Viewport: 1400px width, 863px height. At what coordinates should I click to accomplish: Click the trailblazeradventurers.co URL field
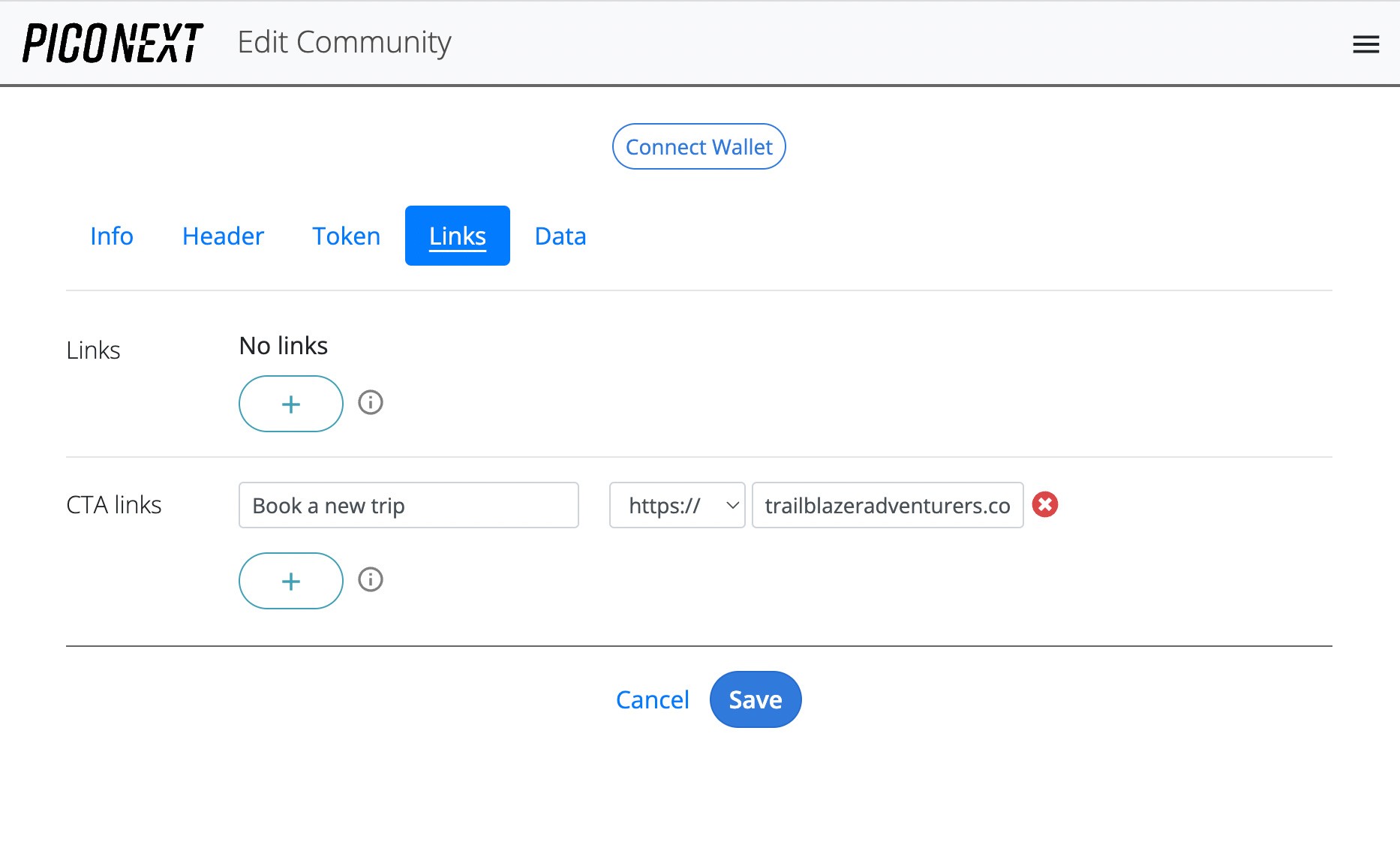(887, 505)
